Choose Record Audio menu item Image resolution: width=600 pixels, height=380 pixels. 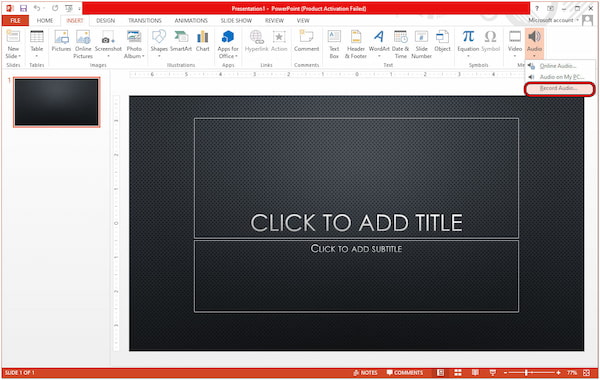(560, 88)
